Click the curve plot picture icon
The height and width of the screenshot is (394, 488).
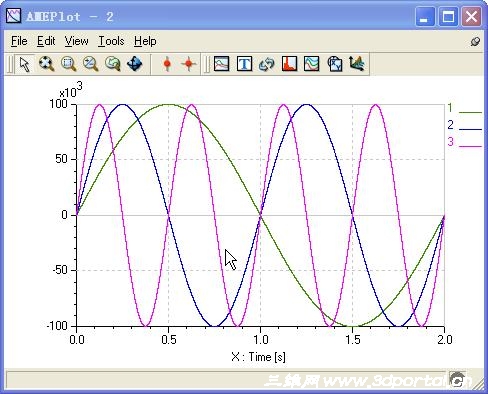coord(221,64)
